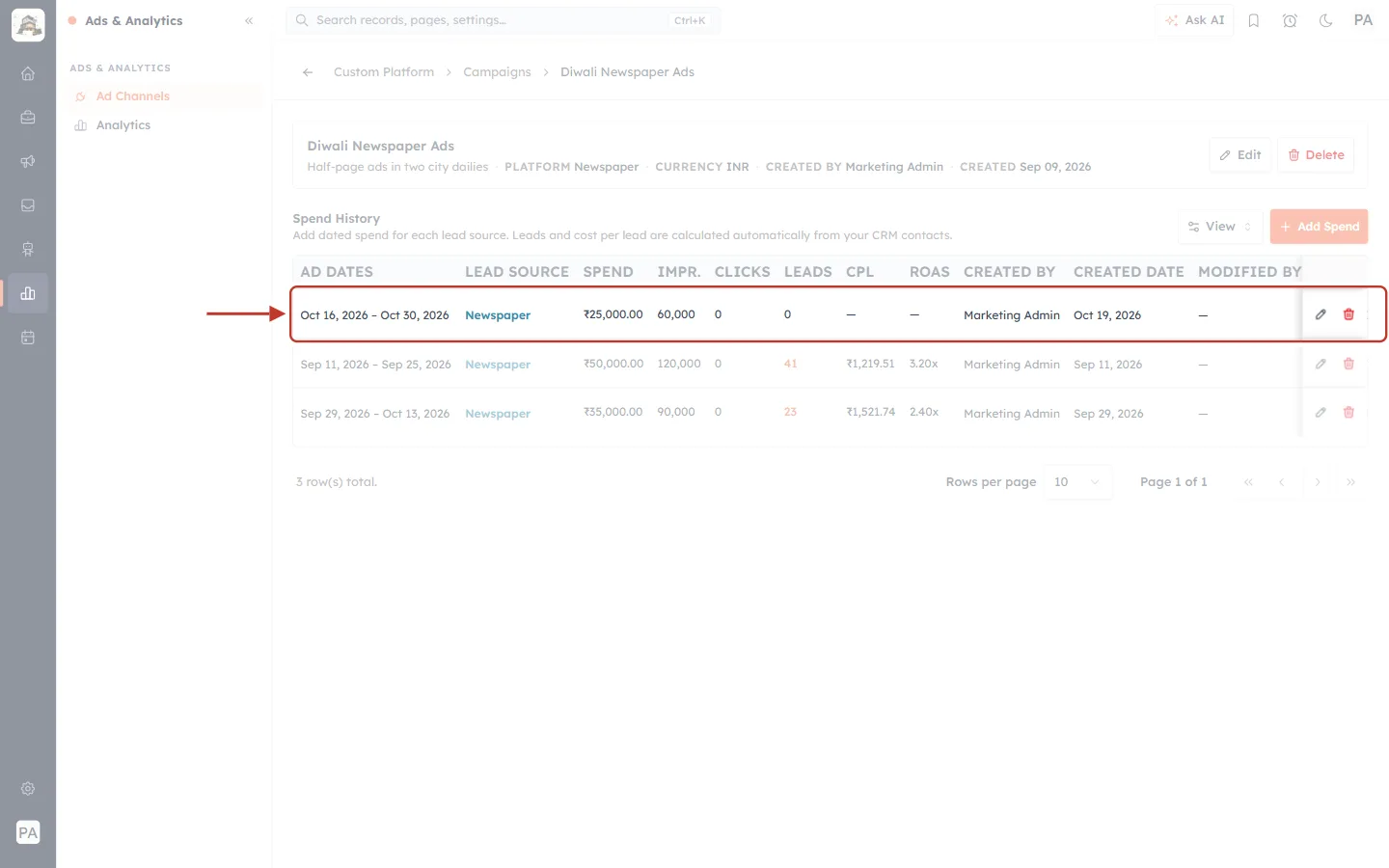Click the Edit campaign button

point(1240,155)
